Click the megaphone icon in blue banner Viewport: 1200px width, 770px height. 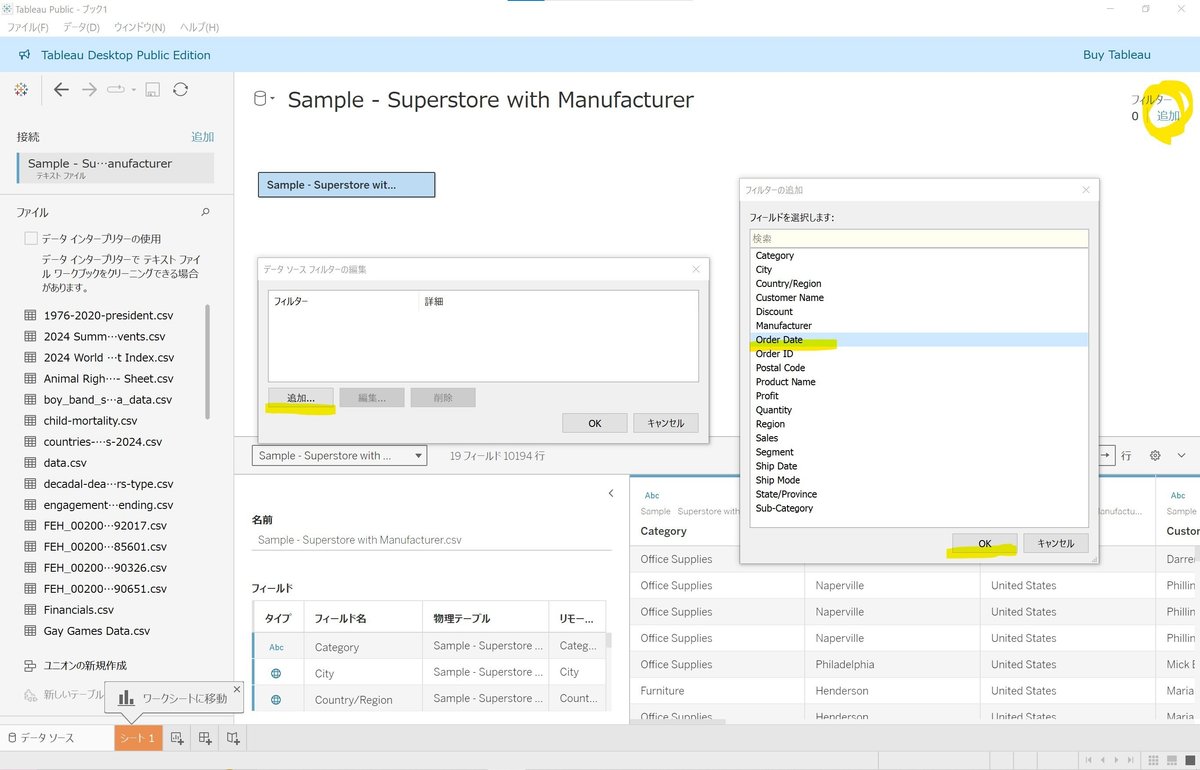point(24,55)
